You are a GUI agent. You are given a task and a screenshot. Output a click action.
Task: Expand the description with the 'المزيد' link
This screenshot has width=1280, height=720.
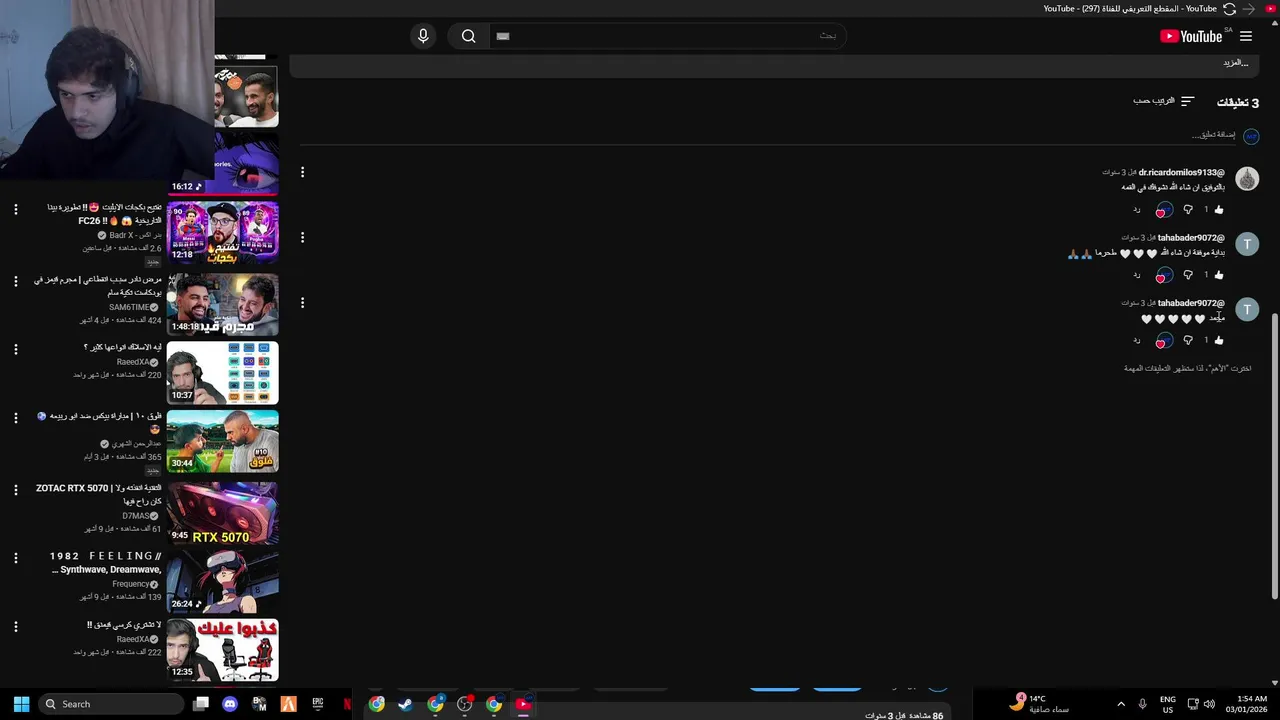click(1236, 62)
